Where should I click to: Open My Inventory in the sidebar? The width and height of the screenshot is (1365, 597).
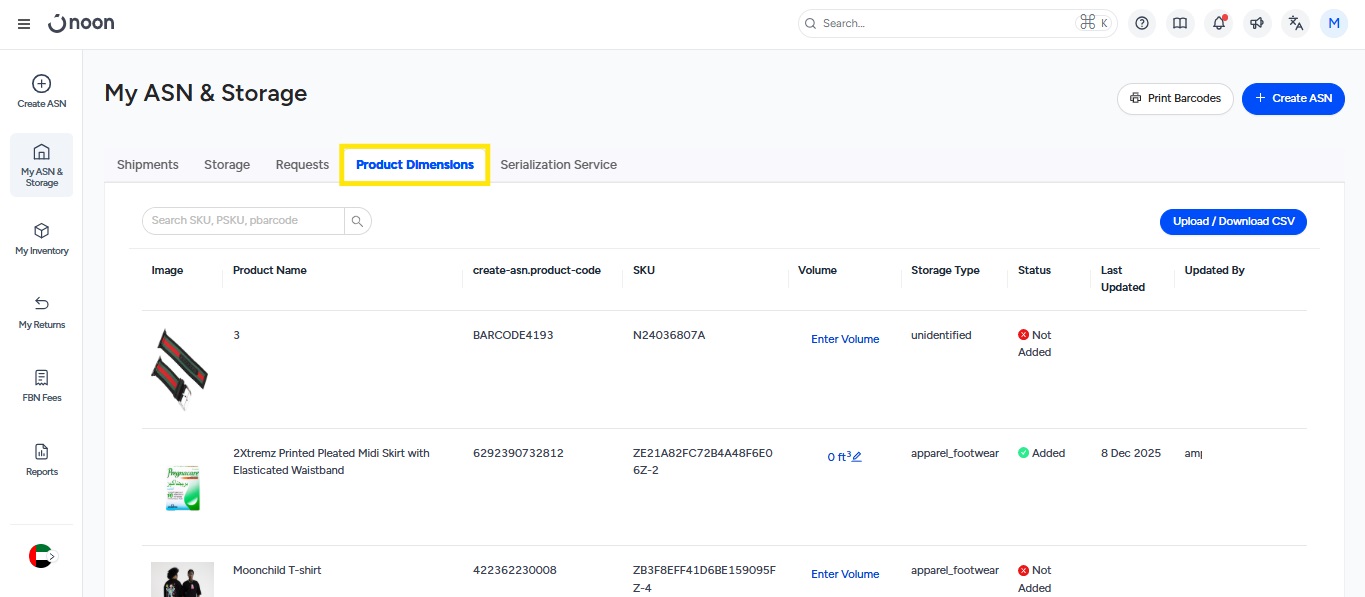tap(42, 239)
